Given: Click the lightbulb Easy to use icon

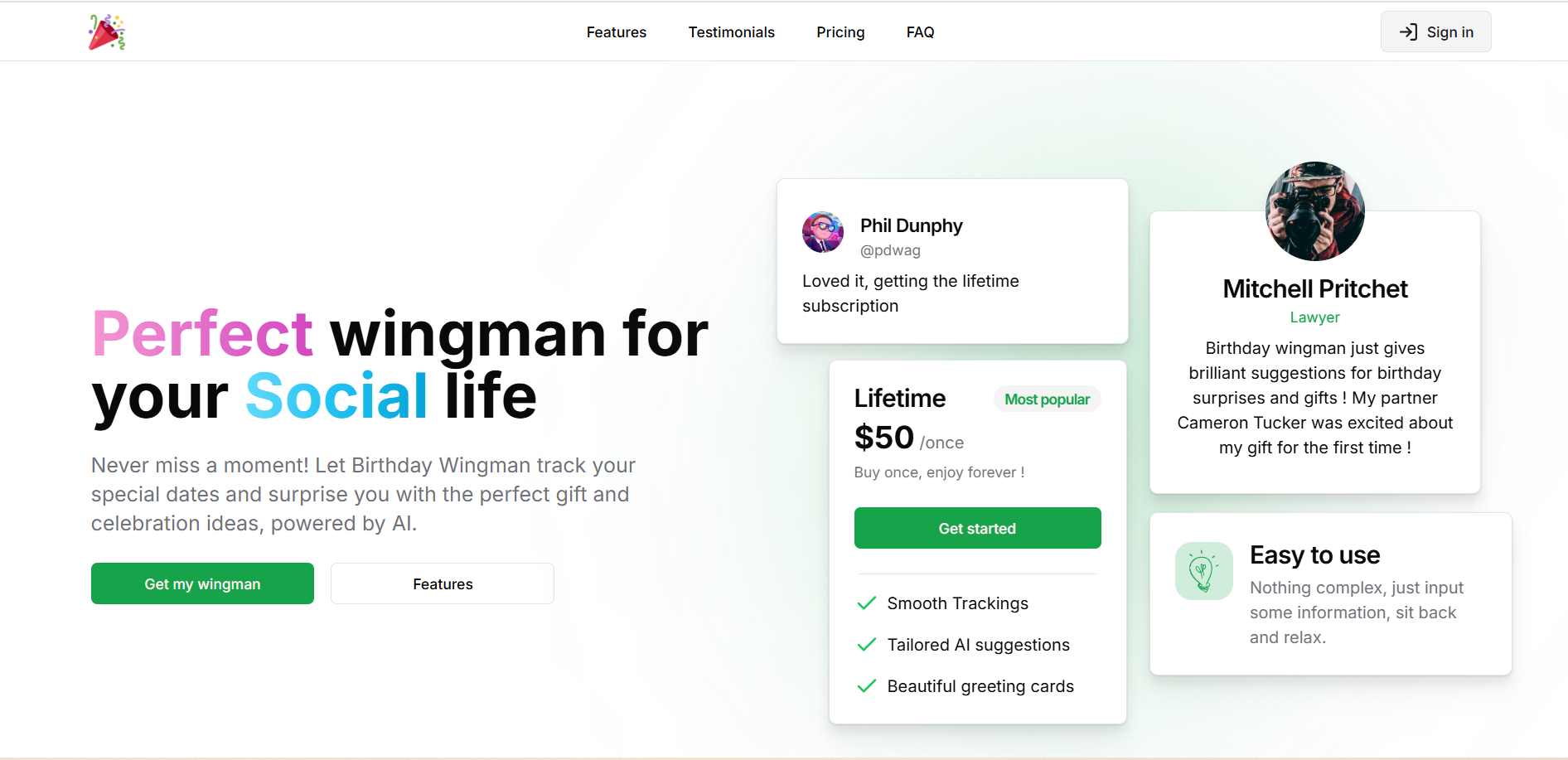Looking at the screenshot, I should point(1204,571).
